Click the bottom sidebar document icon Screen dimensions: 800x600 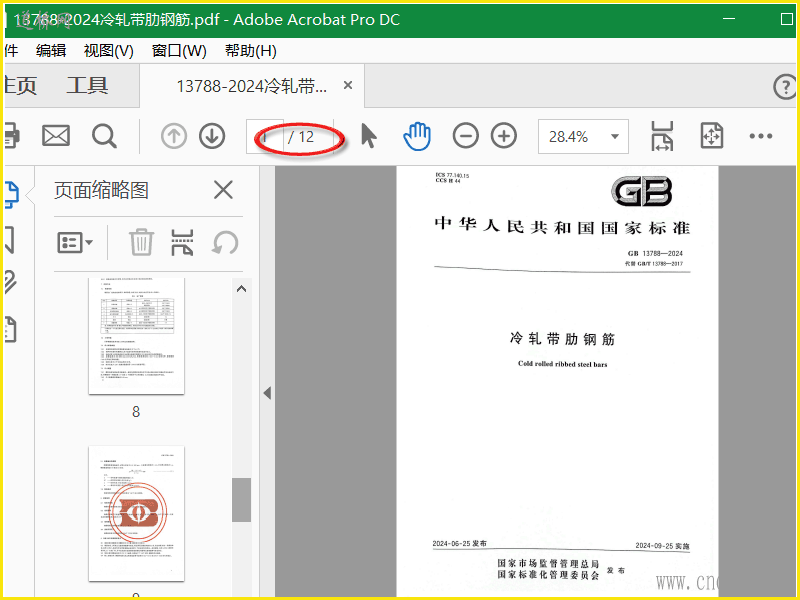click(10, 329)
